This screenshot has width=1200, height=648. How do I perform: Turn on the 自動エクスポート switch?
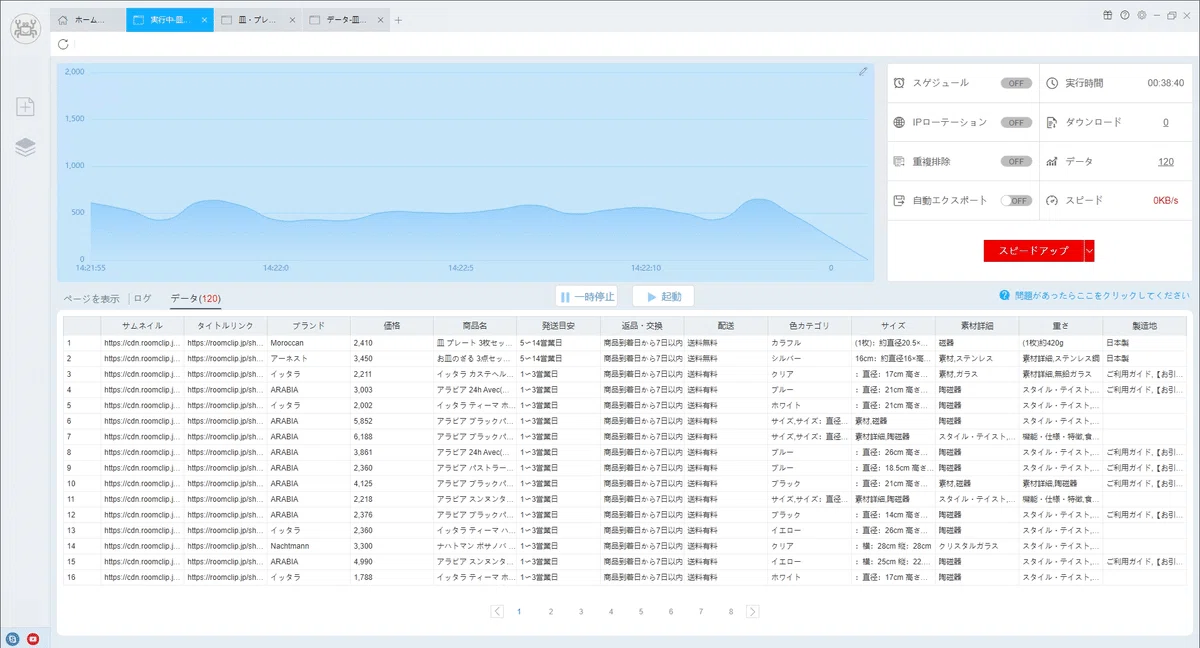(1016, 200)
